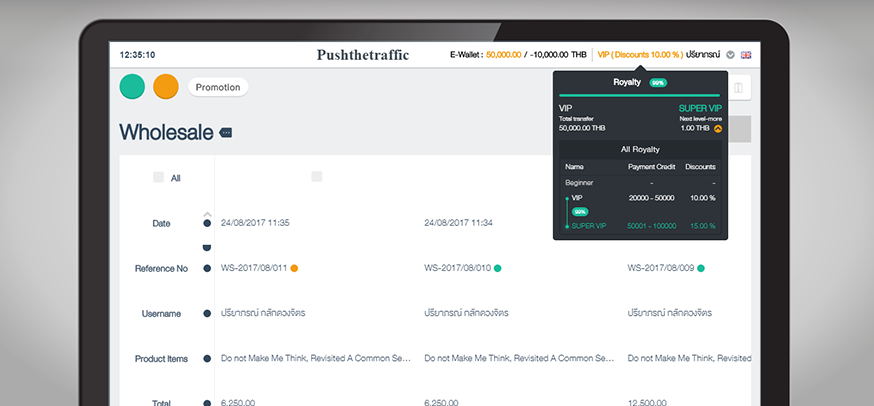Screen dimensions: 874x406
Task: Click the columns icon behind Royalty popup
Action: [738, 88]
